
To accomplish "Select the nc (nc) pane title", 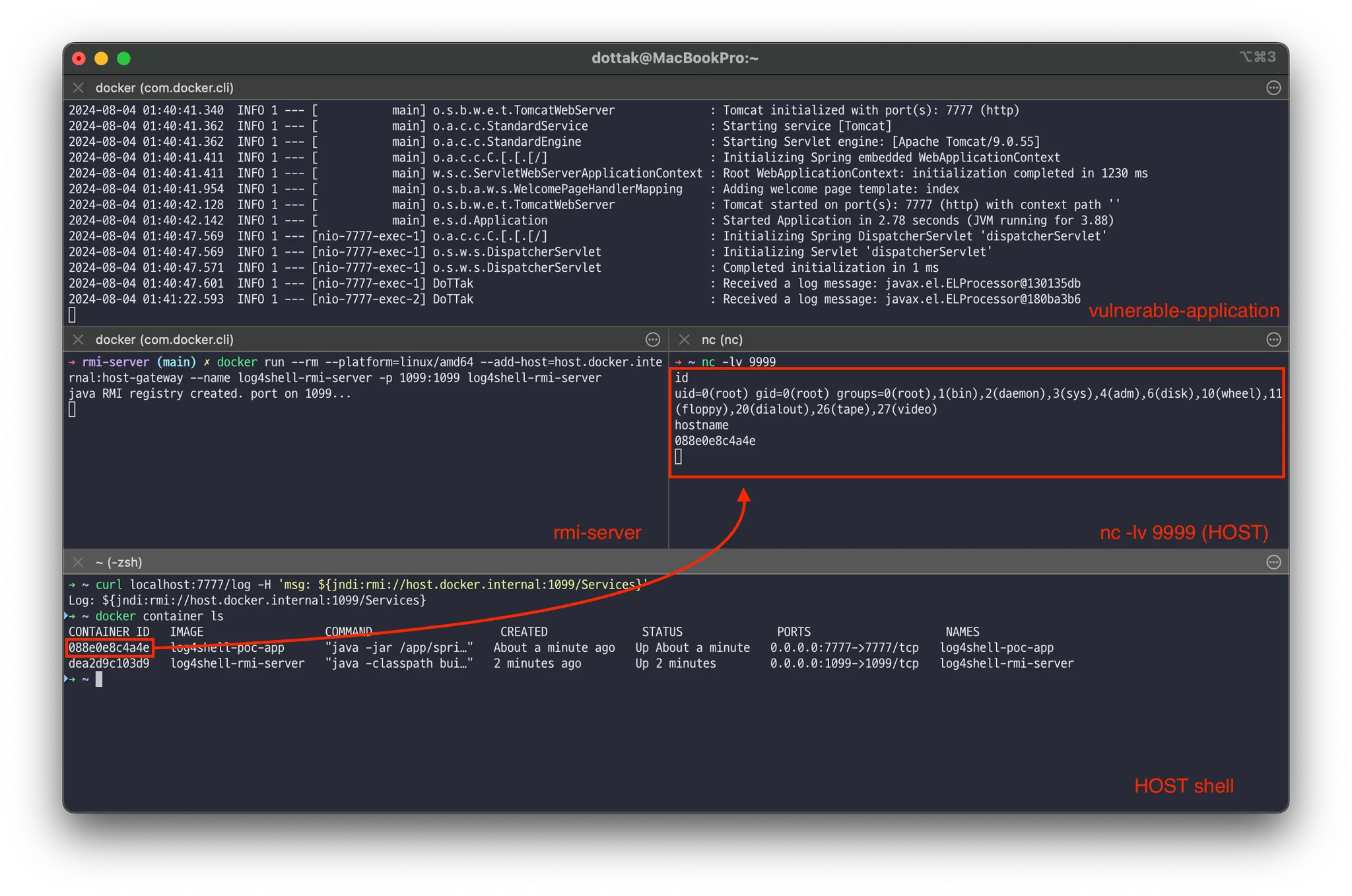I will (x=722, y=340).
